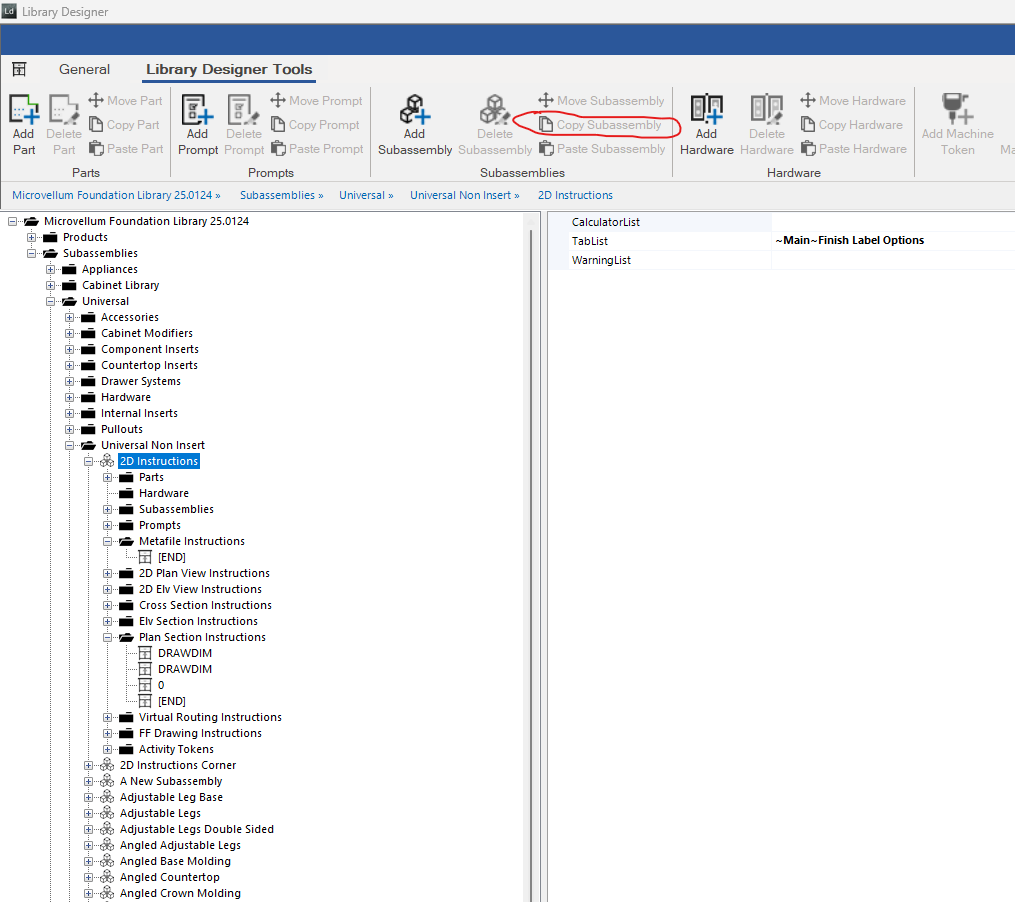Expand the Appliances folder

point(50,269)
